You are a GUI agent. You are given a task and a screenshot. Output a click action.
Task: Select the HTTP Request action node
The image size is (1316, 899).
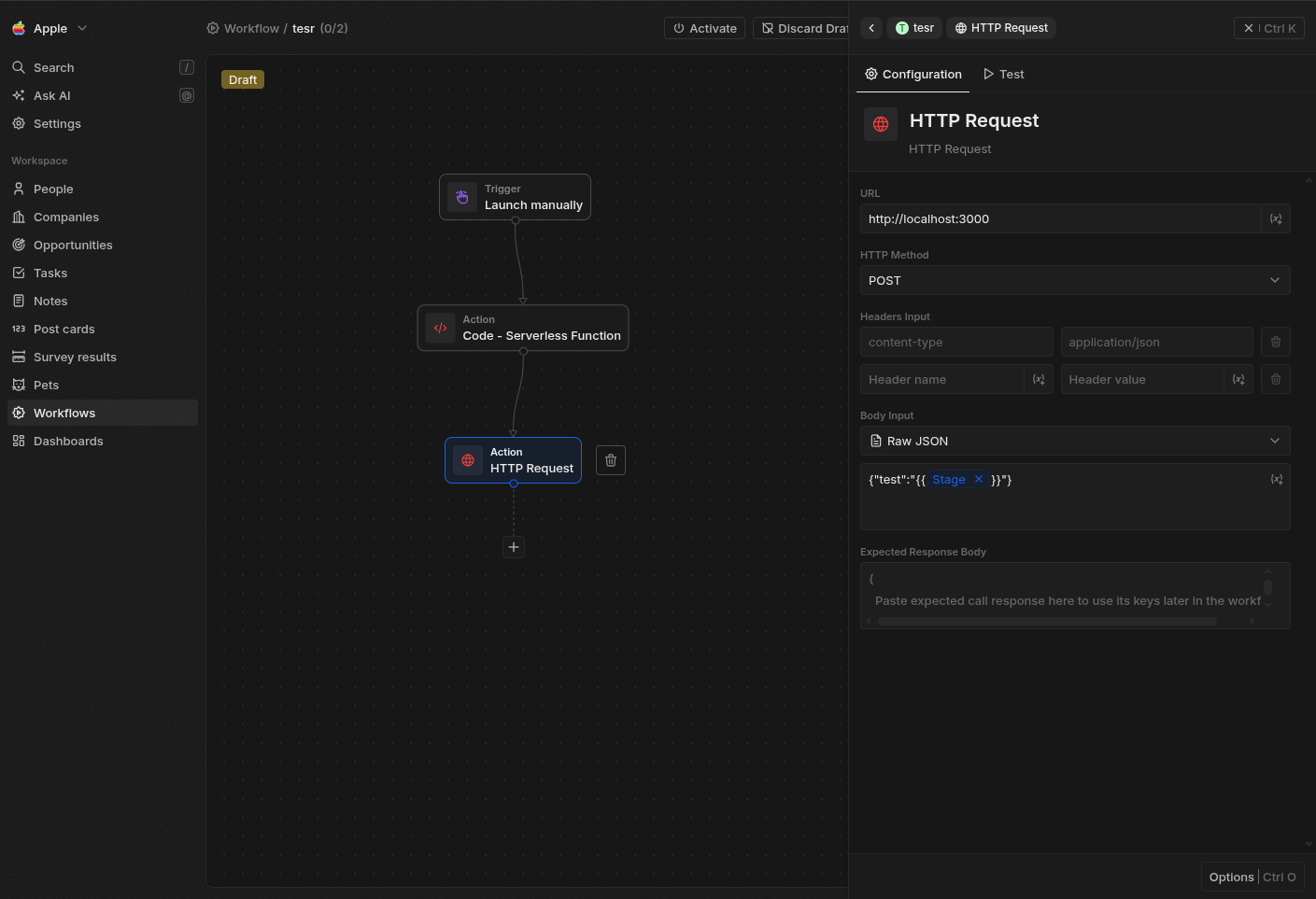[513, 460]
